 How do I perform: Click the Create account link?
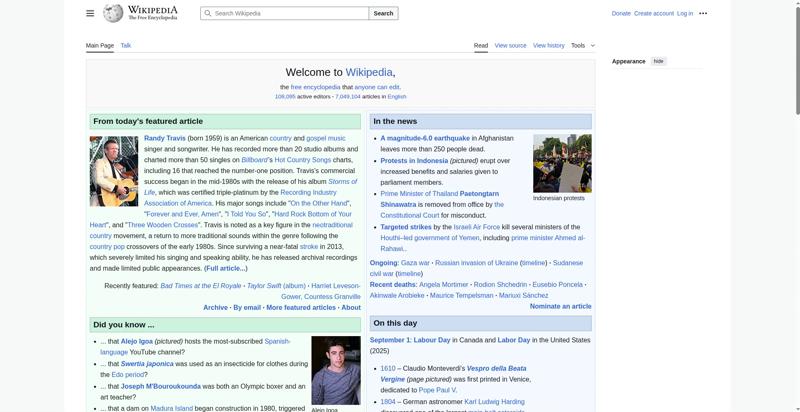click(x=654, y=13)
